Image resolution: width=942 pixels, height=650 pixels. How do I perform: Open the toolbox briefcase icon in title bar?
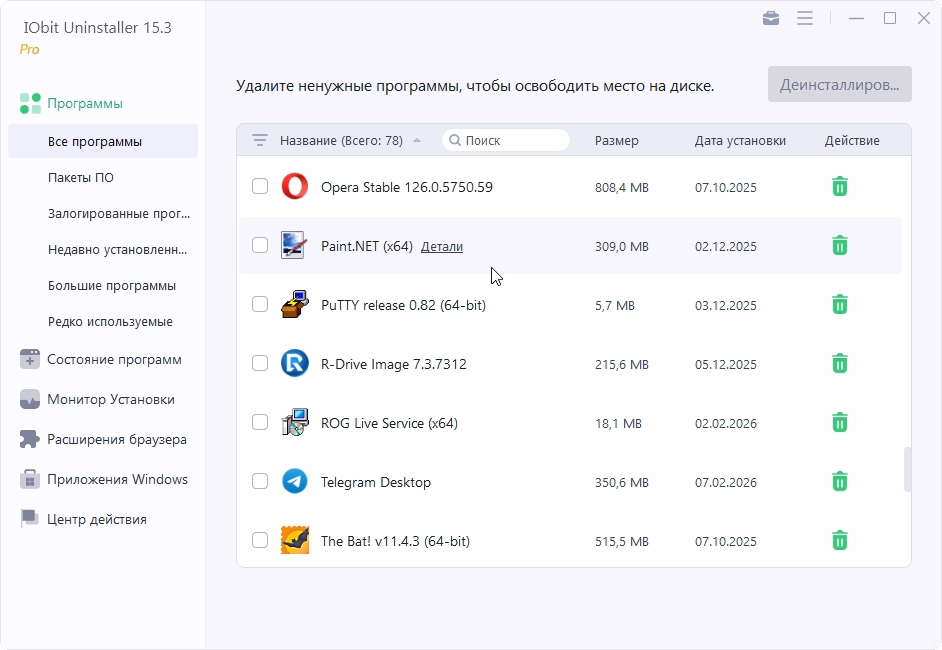[x=770, y=19]
